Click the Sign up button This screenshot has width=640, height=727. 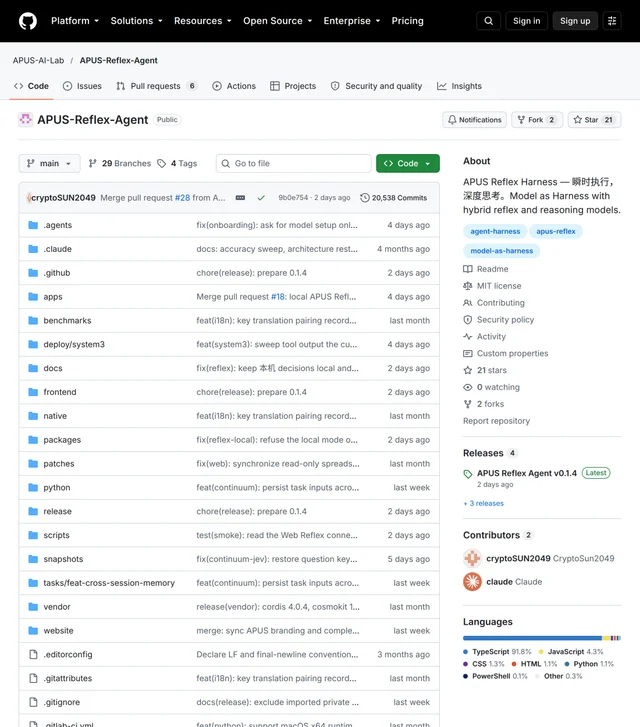point(575,21)
